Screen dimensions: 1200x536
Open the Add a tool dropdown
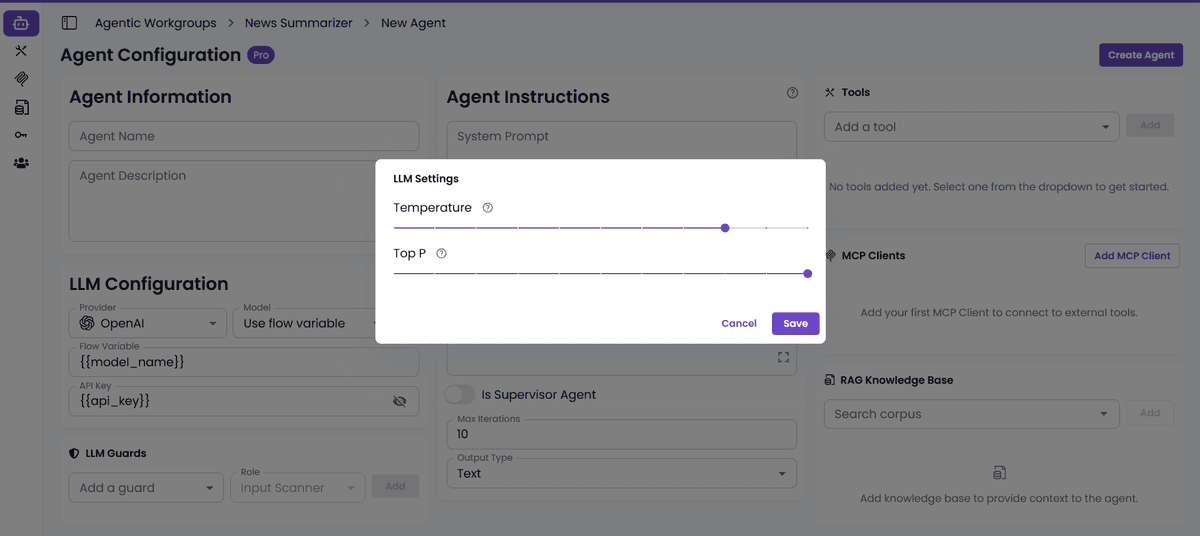point(971,127)
